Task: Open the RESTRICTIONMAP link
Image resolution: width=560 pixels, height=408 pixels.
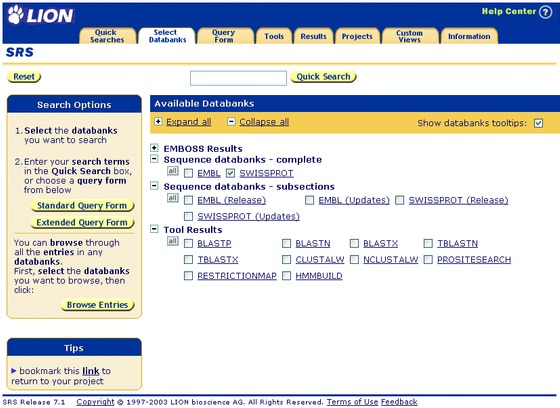Action: pyautogui.click(x=237, y=276)
